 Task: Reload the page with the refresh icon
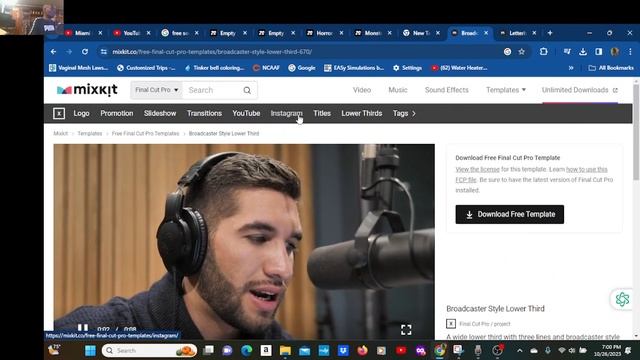point(85,52)
